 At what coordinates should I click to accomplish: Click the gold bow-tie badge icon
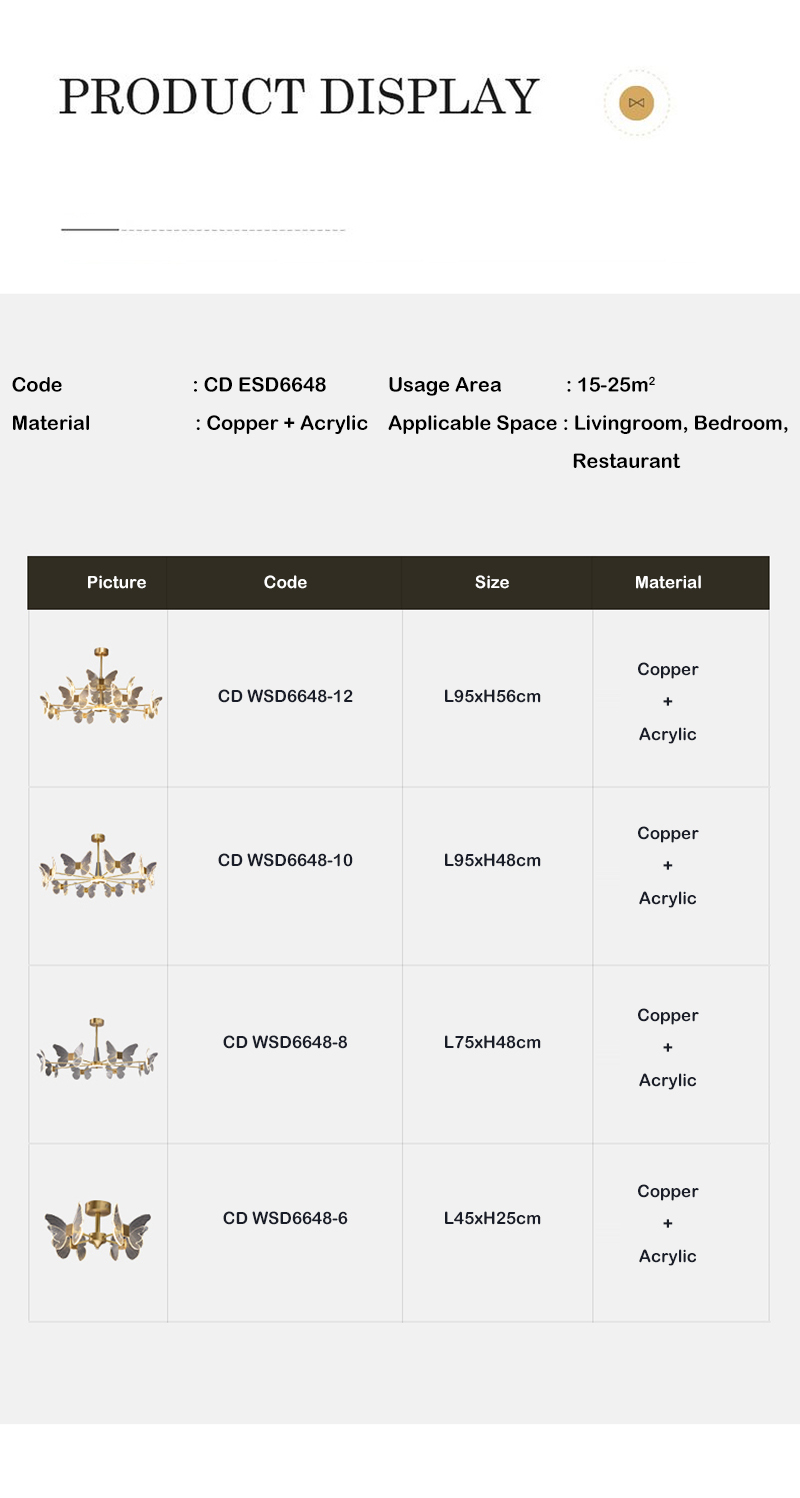[637, 103]
